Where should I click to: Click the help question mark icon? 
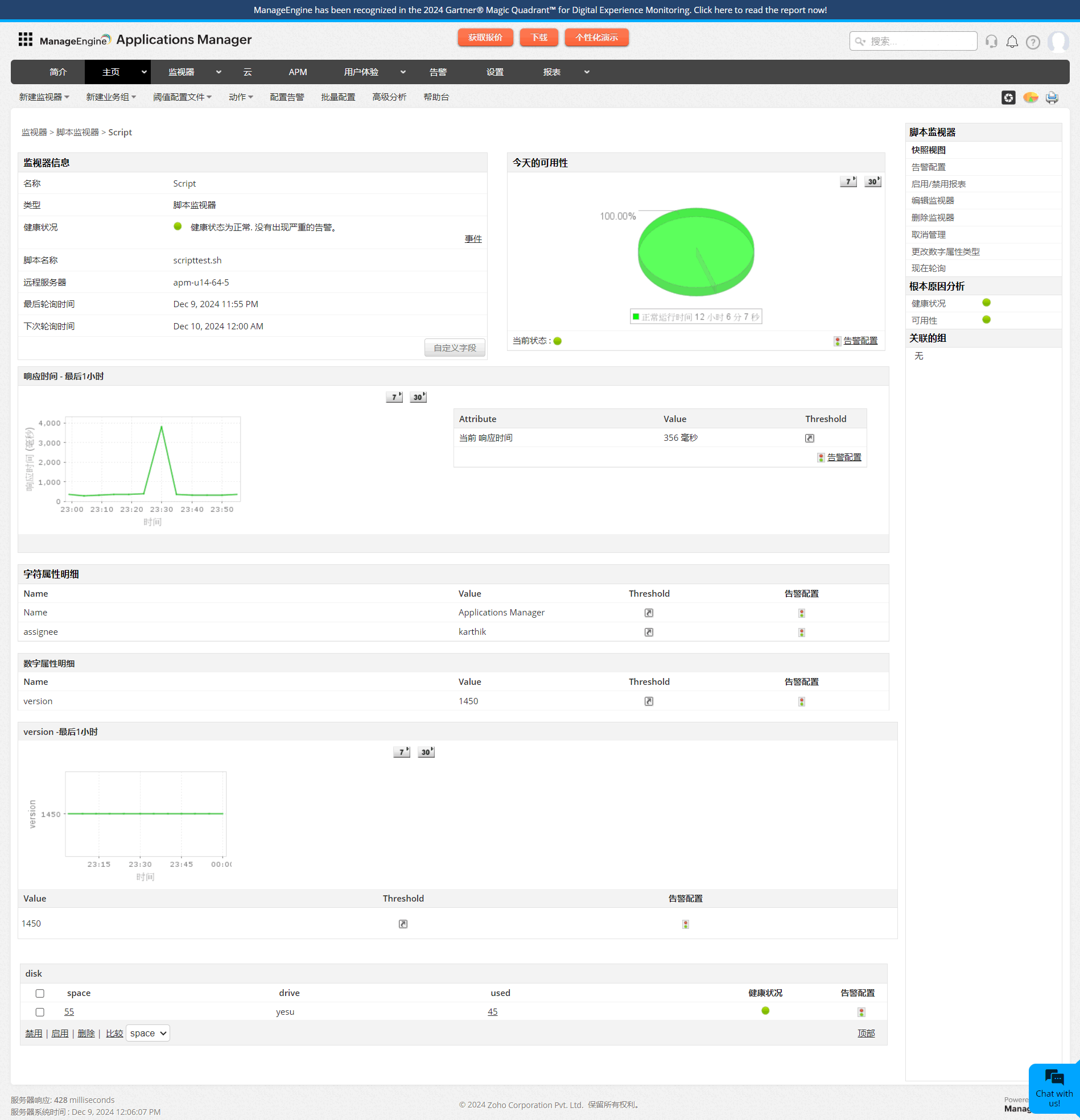click(1033, 42)
